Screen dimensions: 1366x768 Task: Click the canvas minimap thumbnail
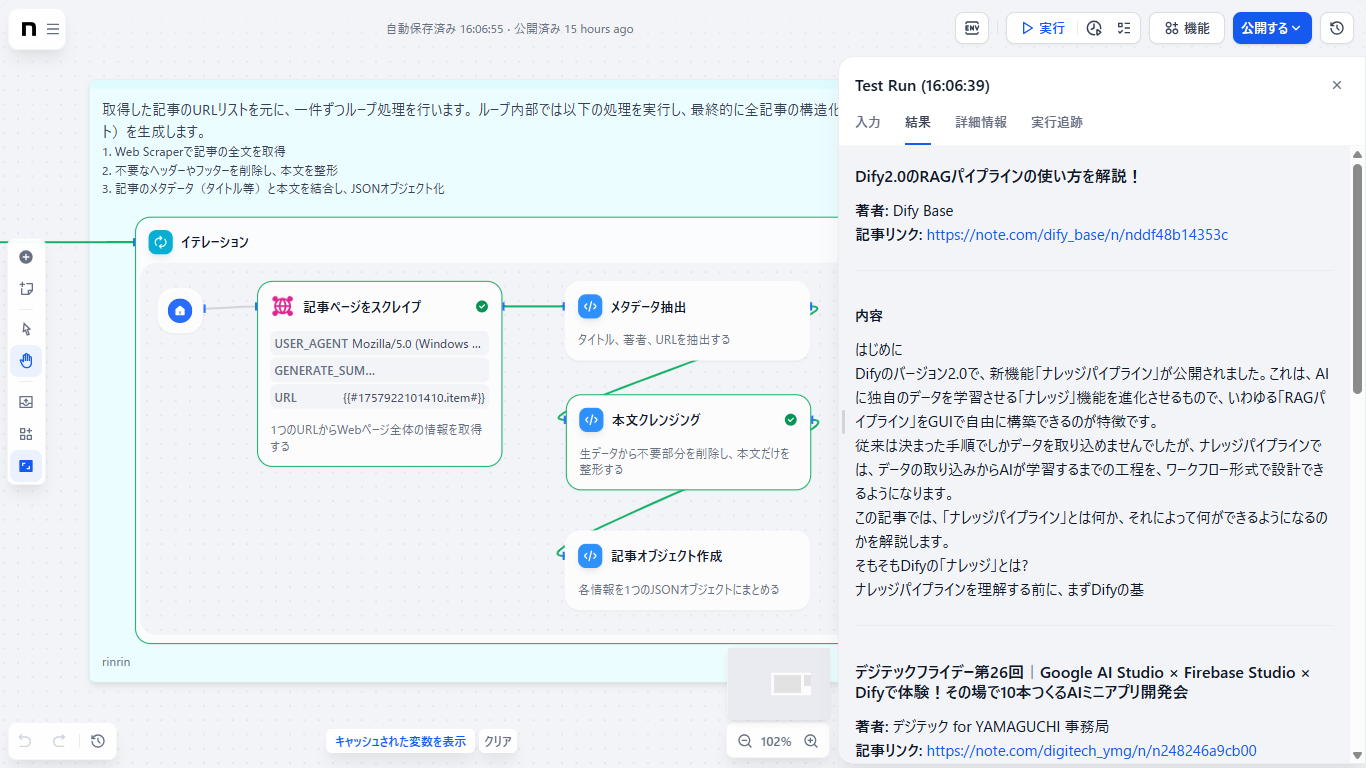coord(778,684)
